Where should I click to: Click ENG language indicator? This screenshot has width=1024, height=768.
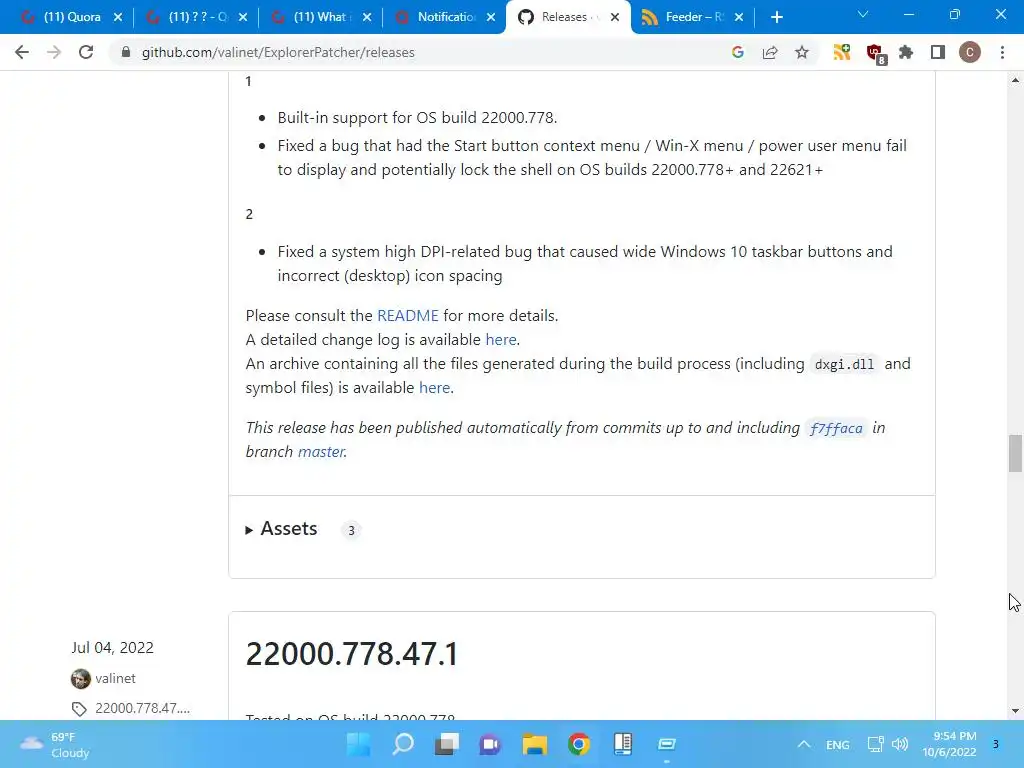coord(838,744)
